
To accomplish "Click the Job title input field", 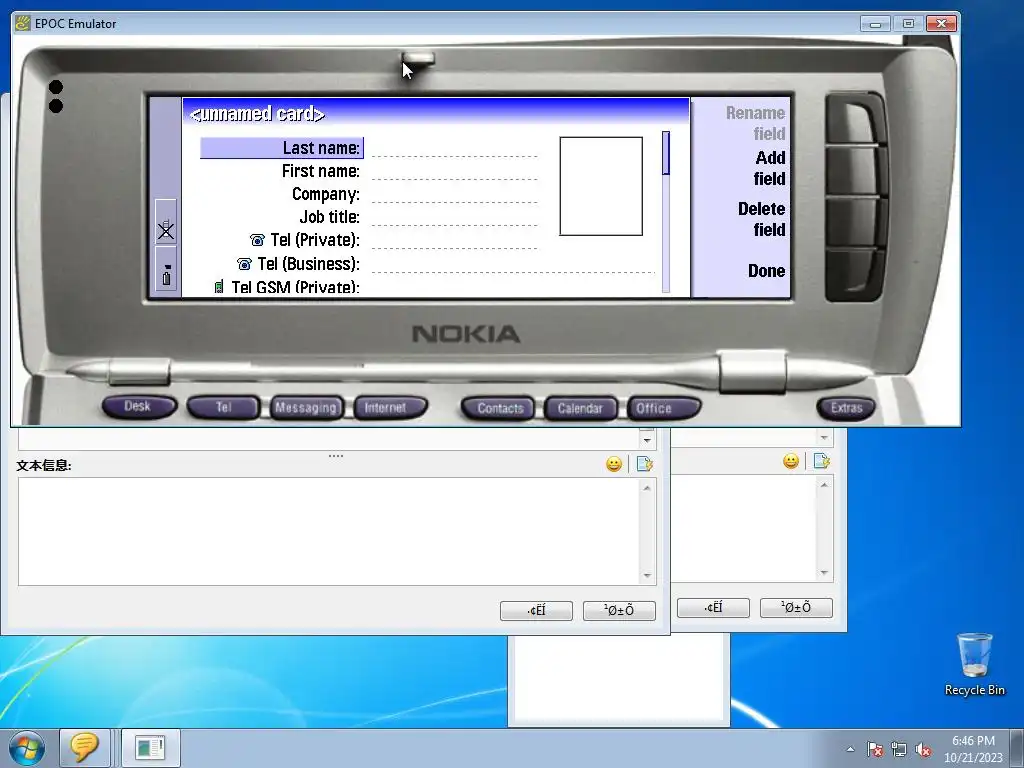I will click(x=455, y=217).
